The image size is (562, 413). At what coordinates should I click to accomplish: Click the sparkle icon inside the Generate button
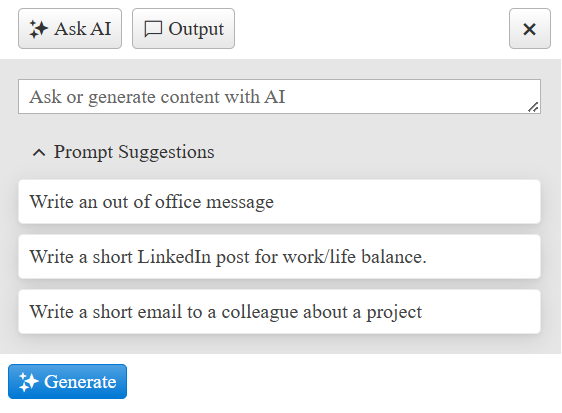pyautogui.click(x=29, y=382)
